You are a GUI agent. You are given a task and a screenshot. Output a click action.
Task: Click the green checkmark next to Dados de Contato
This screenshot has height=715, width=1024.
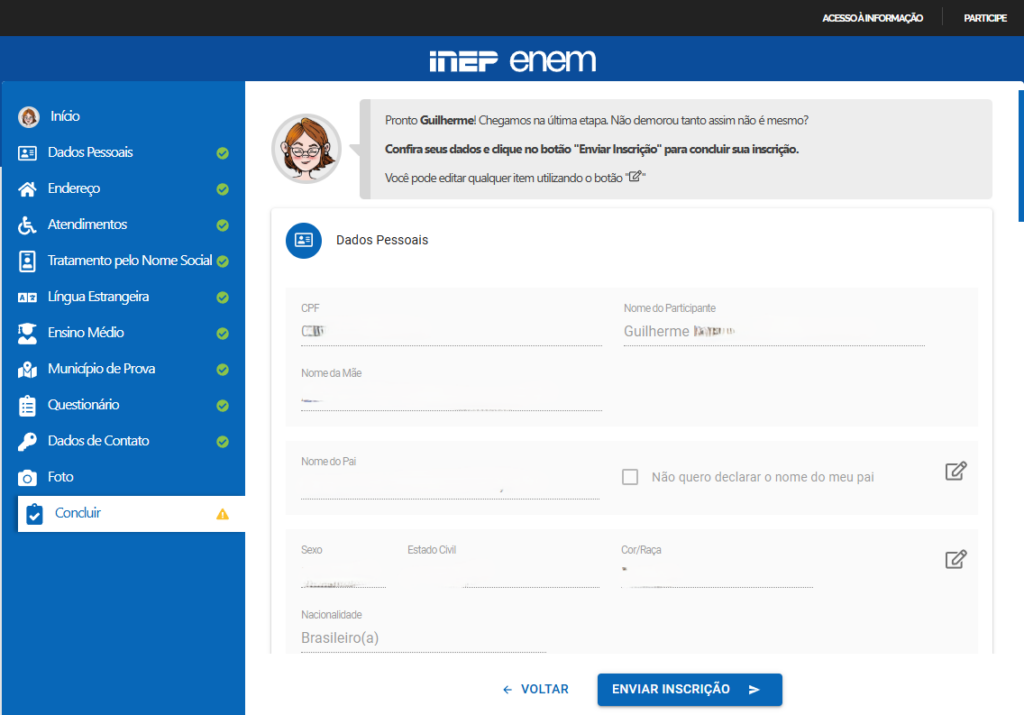(223, 442)
